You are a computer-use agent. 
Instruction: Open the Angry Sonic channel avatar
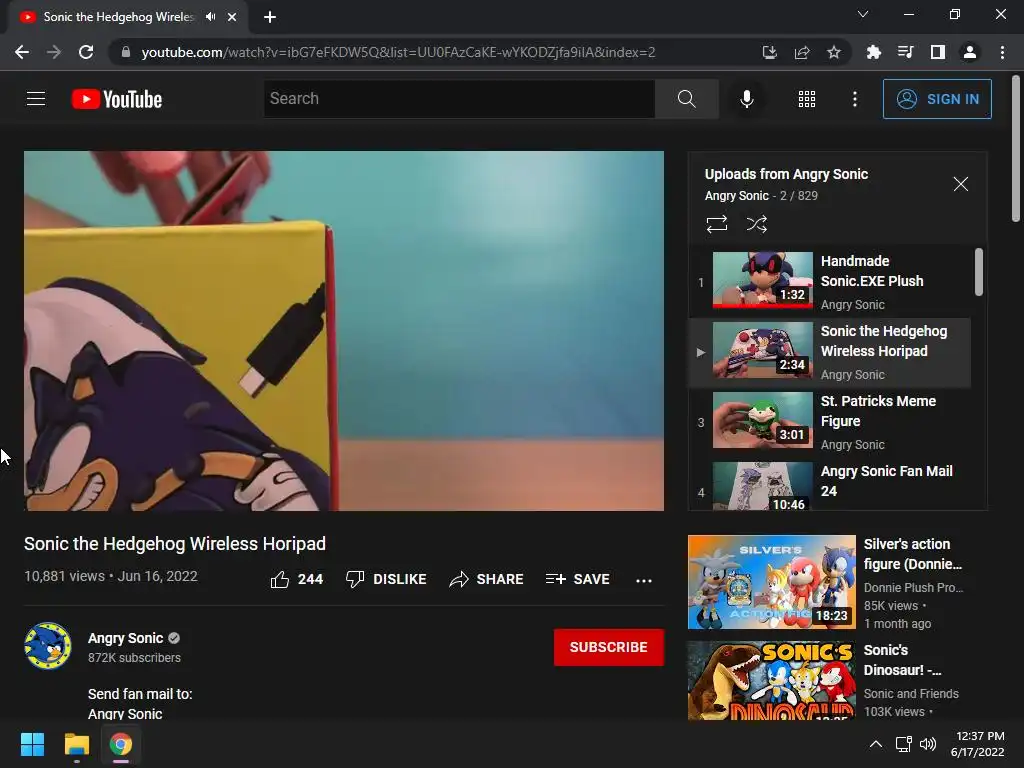pos(48,647)
